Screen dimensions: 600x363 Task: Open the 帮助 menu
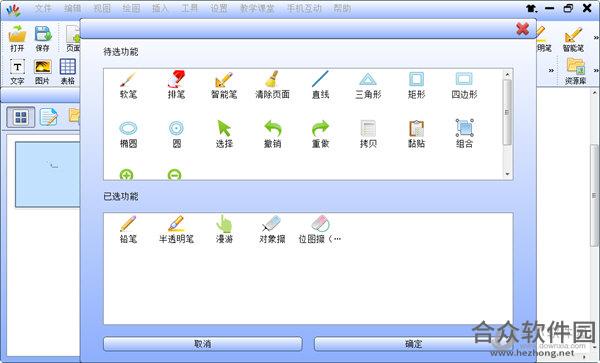click(342, 8)
